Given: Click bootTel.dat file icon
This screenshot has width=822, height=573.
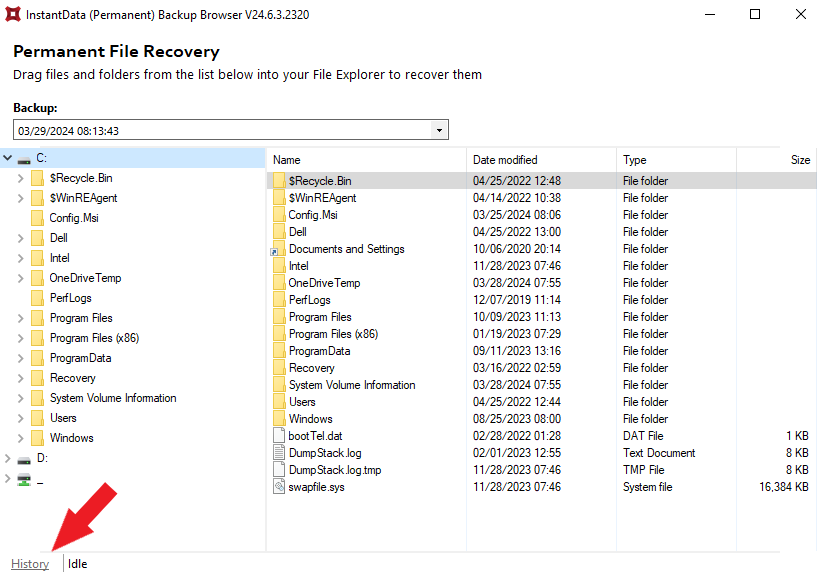Looking at the screenshot, I should [x=279, y=436].
